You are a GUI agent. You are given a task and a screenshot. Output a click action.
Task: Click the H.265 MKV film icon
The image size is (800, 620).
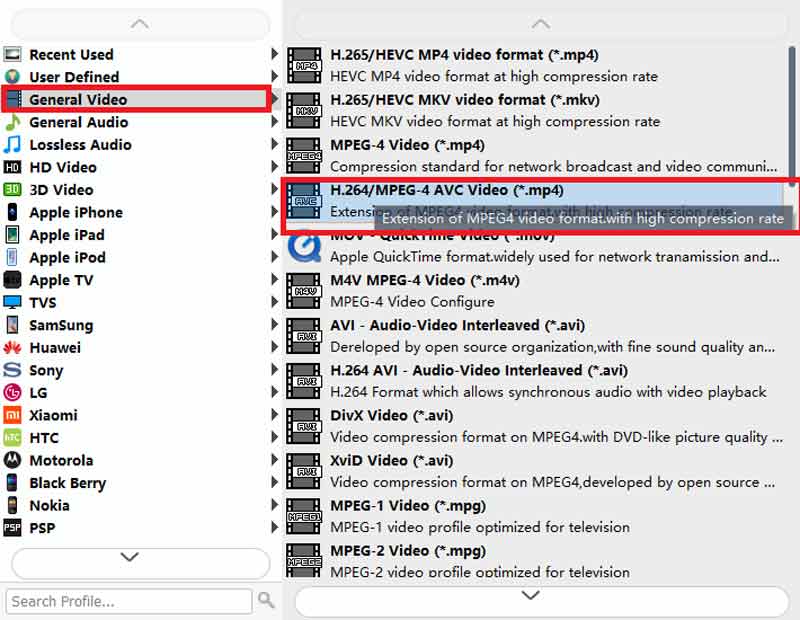point(304,110)
